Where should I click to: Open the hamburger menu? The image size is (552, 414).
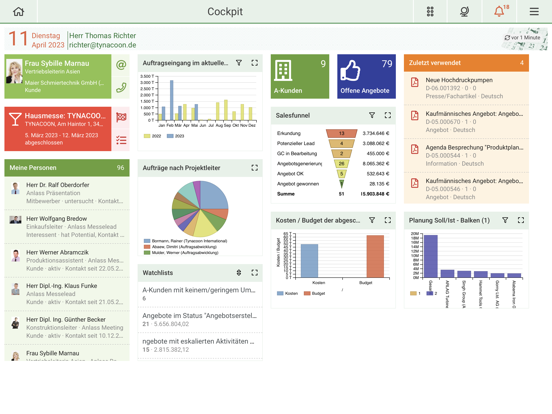(x=534, y=11)
